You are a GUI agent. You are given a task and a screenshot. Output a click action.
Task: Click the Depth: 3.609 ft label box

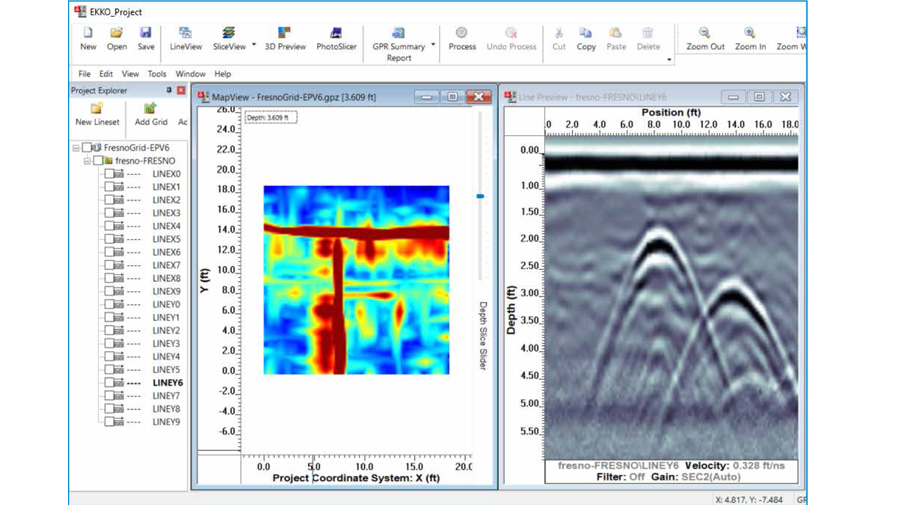[x=270, y=117]
